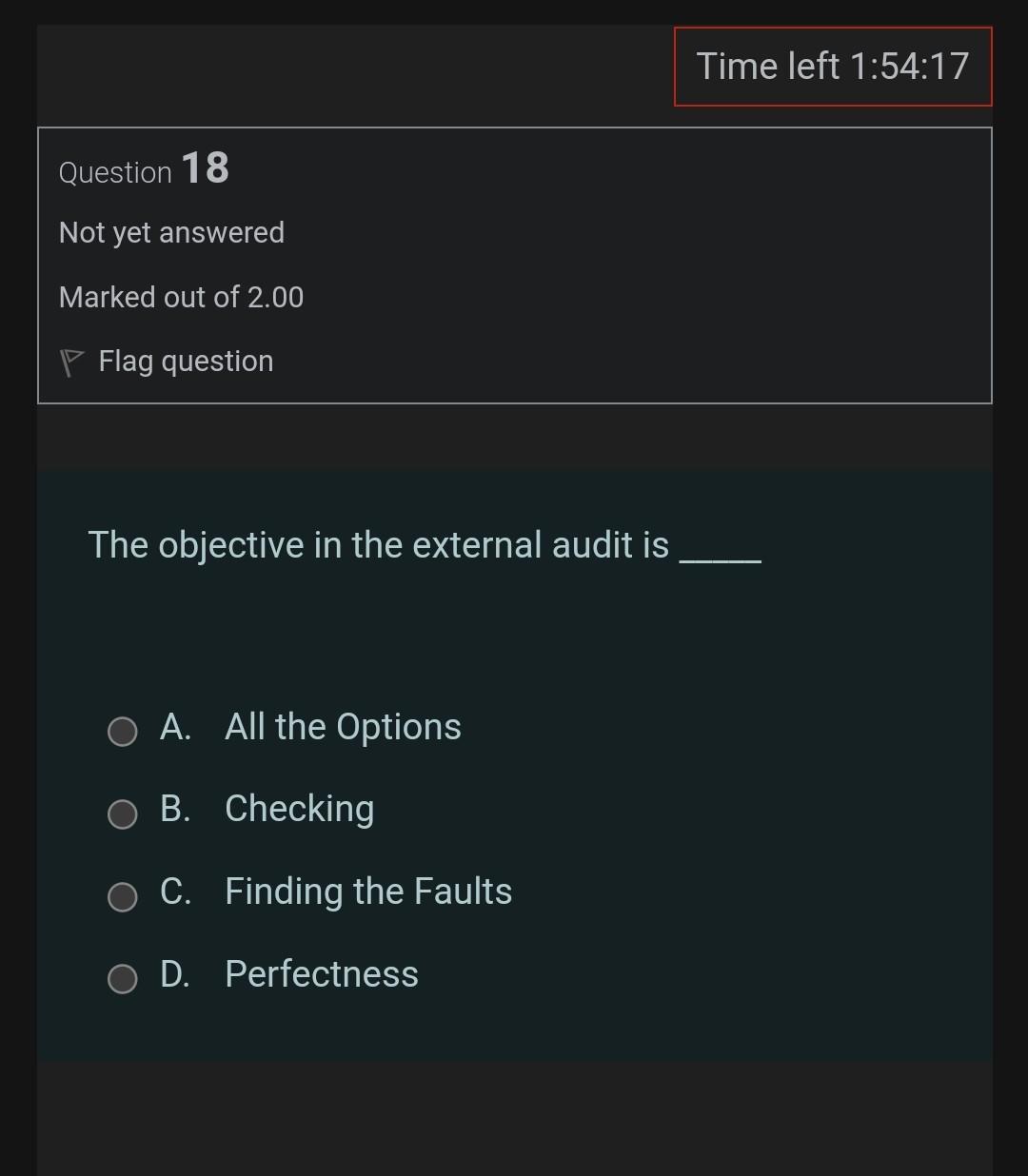Click the Question 18 heading
The width and height of the screenshot is (1028, 1176).
point(144,169)
